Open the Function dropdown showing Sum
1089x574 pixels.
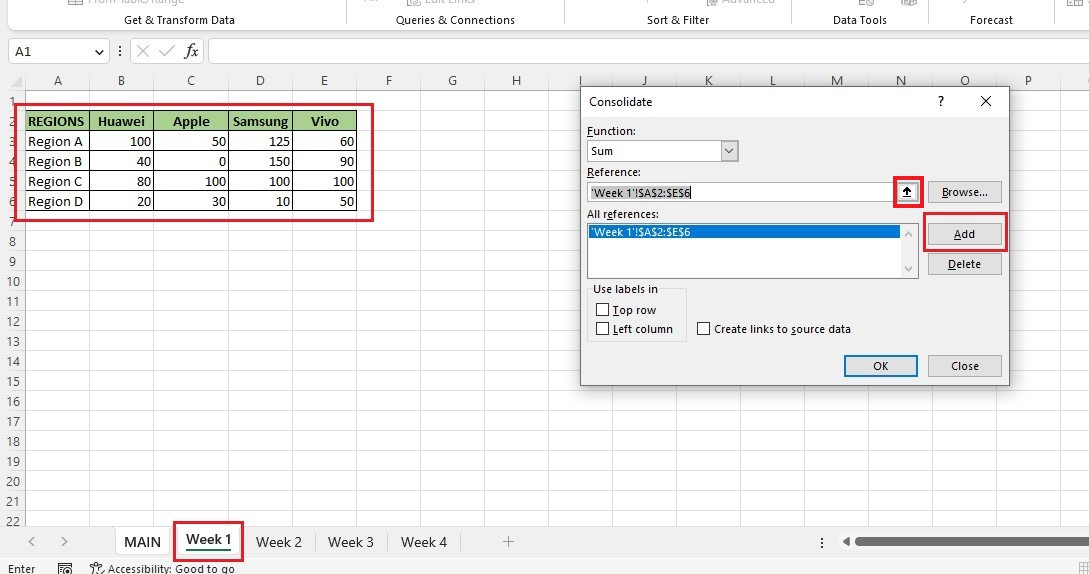pyautogui.click(x=729, y=151)
